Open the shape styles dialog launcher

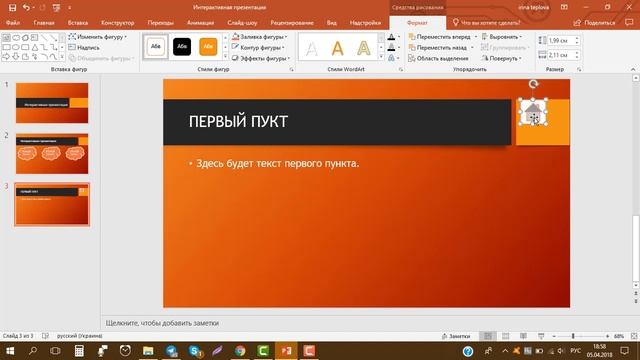click(291, 70)
